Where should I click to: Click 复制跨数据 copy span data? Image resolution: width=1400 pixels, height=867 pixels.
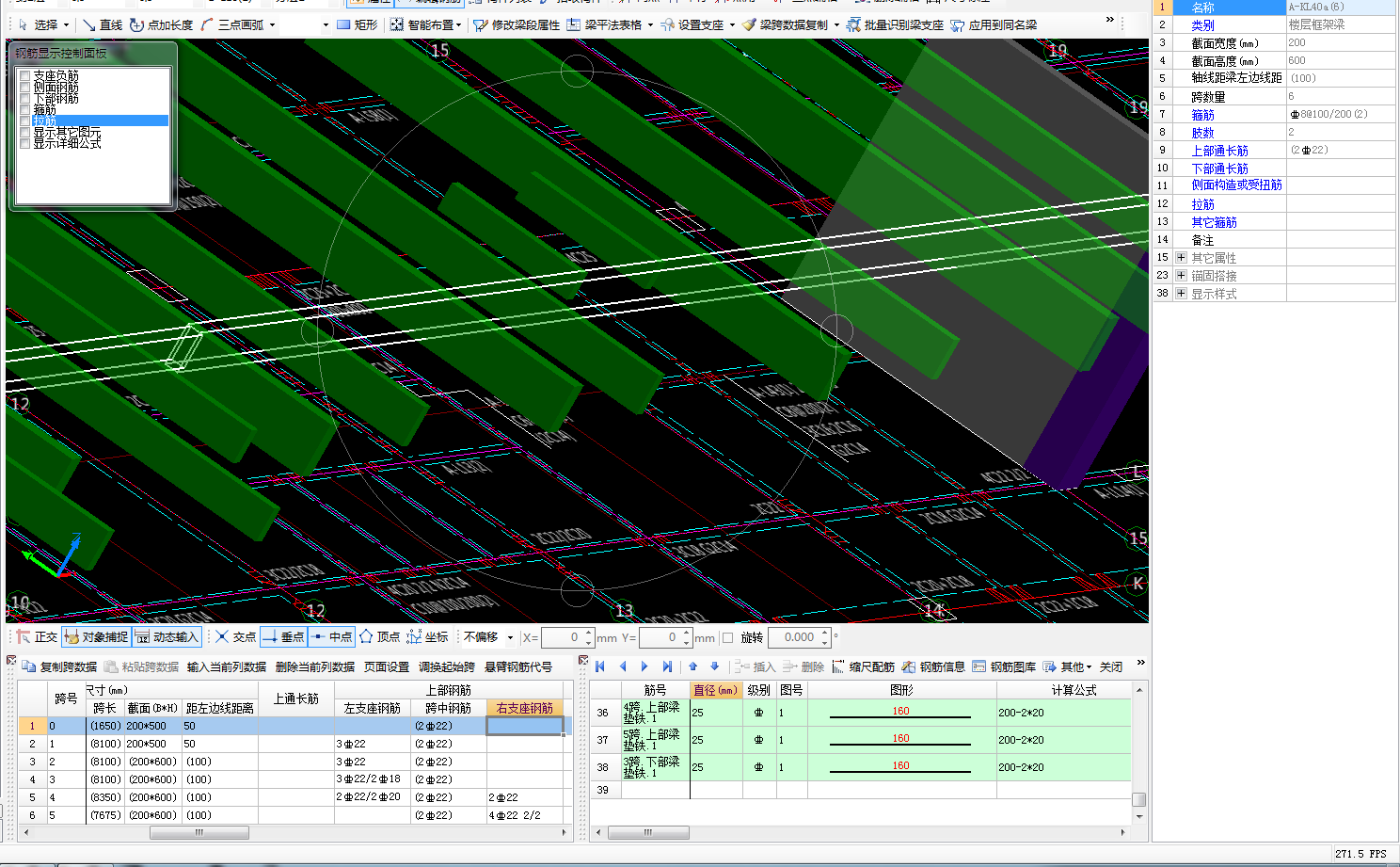(x=59, y=666)
